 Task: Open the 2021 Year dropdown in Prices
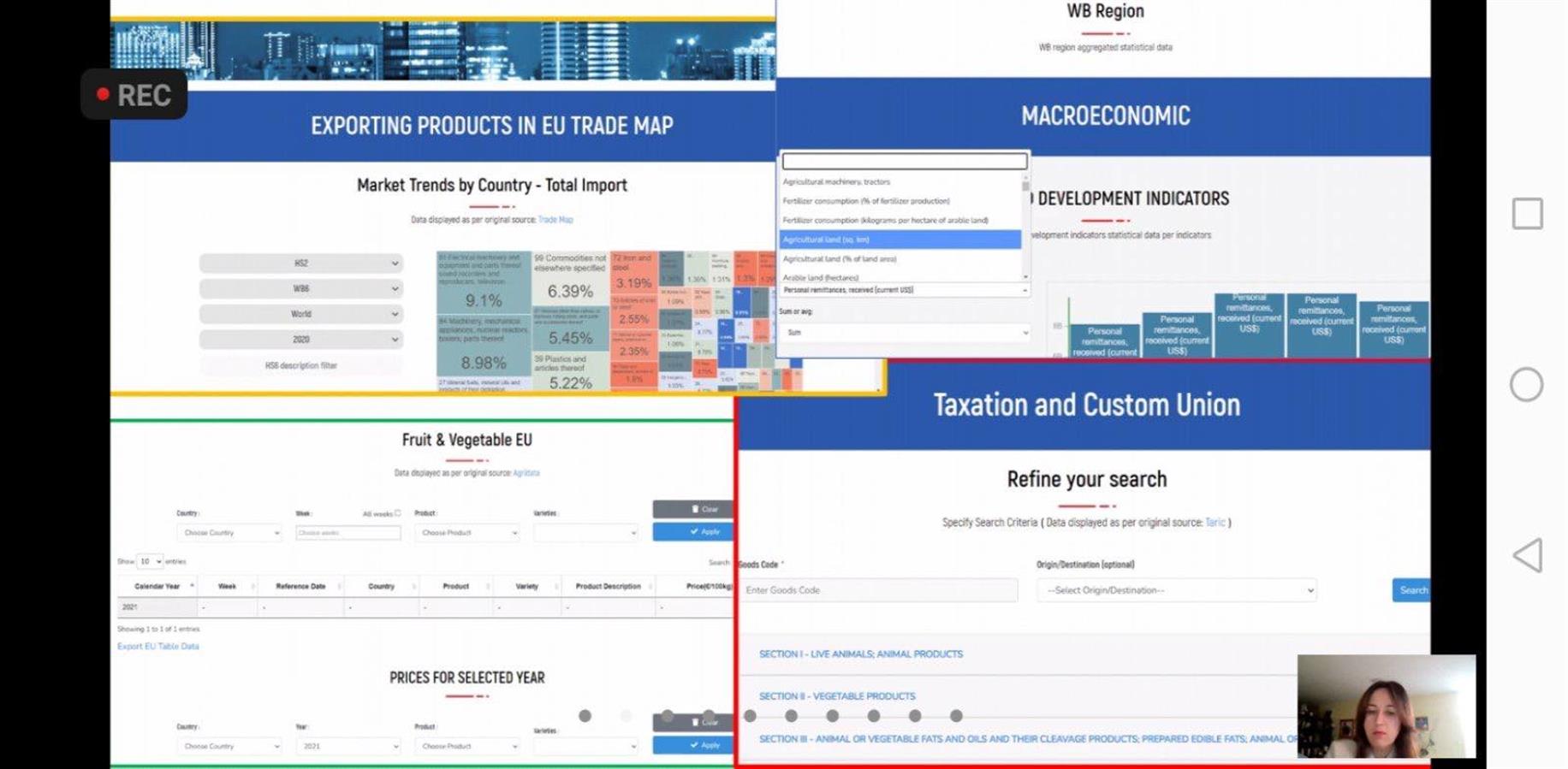(347, 747)
